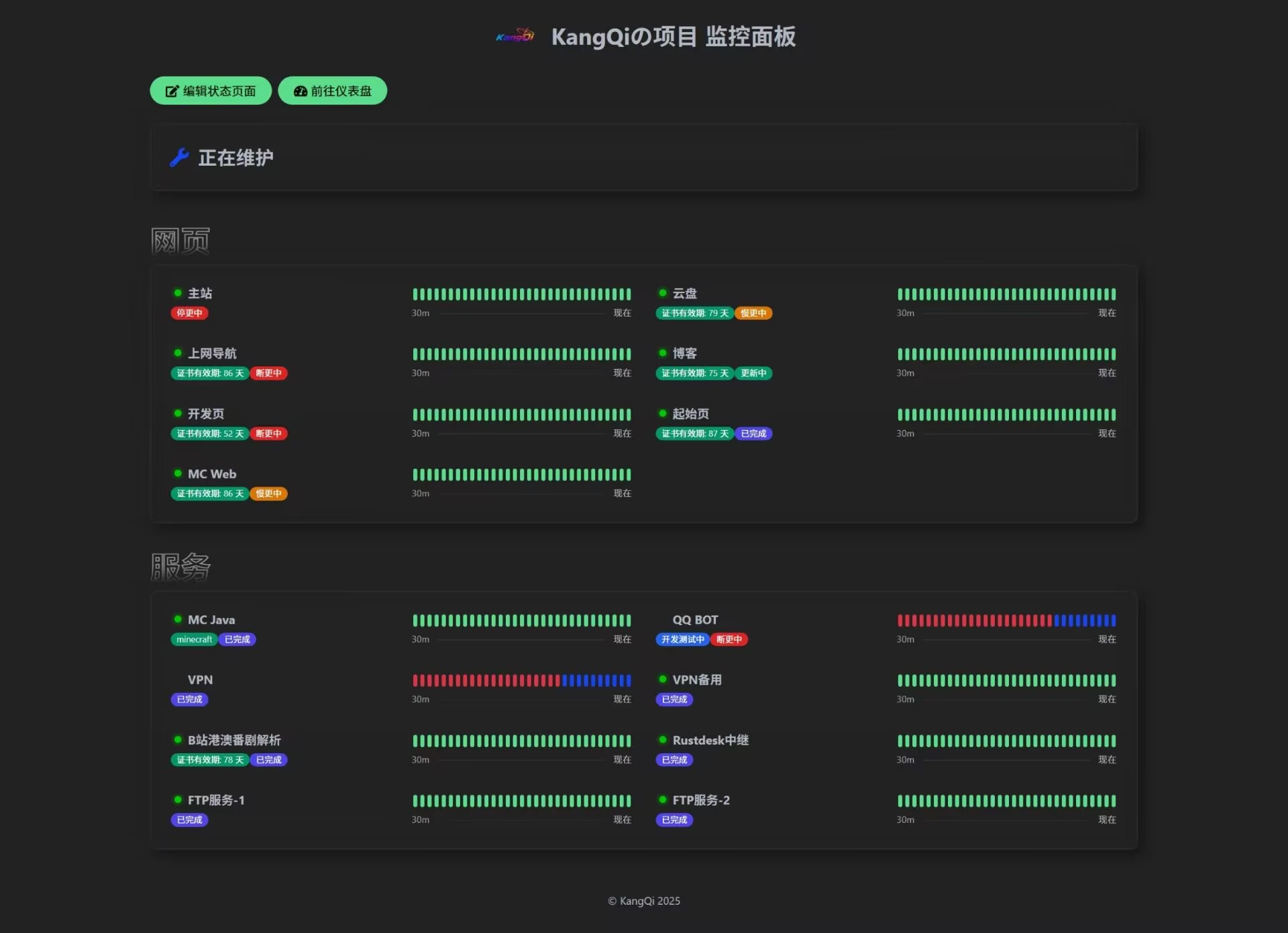Click the VPN heartbeat status bar
Viewport: 1288px width, 933px height.
tap(521, 681)
